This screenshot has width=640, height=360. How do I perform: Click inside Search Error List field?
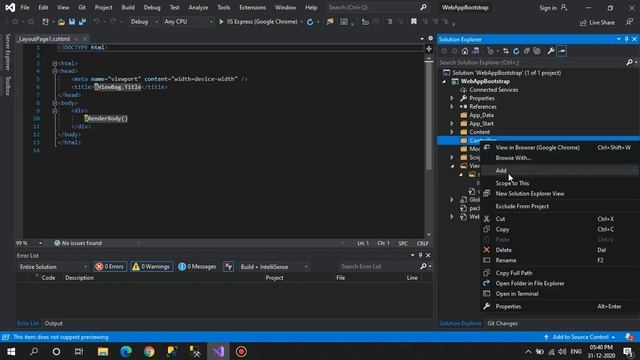click(x=379, y=266)
